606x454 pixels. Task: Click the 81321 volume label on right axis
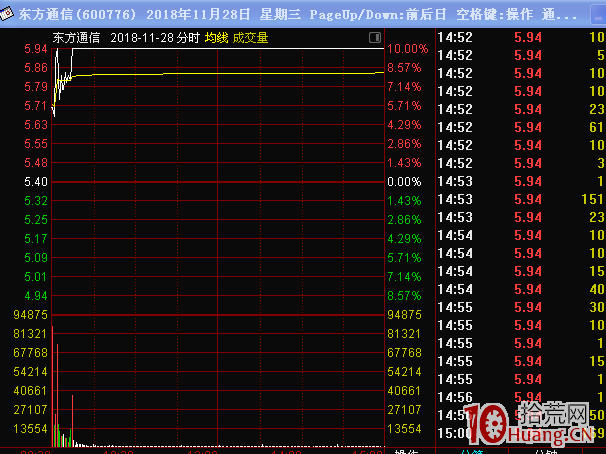404,334
